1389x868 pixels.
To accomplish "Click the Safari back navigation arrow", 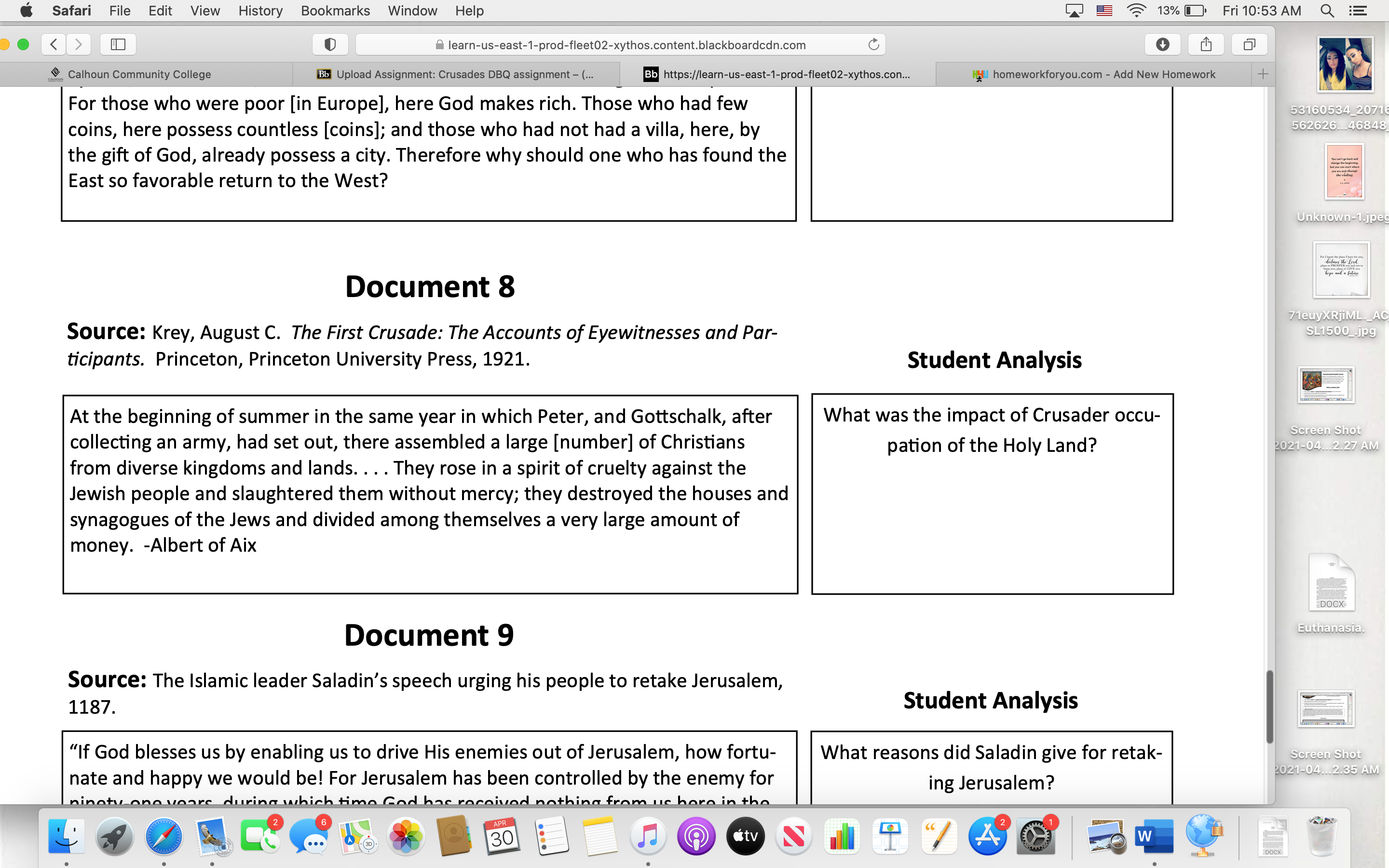I will [54, 44].
